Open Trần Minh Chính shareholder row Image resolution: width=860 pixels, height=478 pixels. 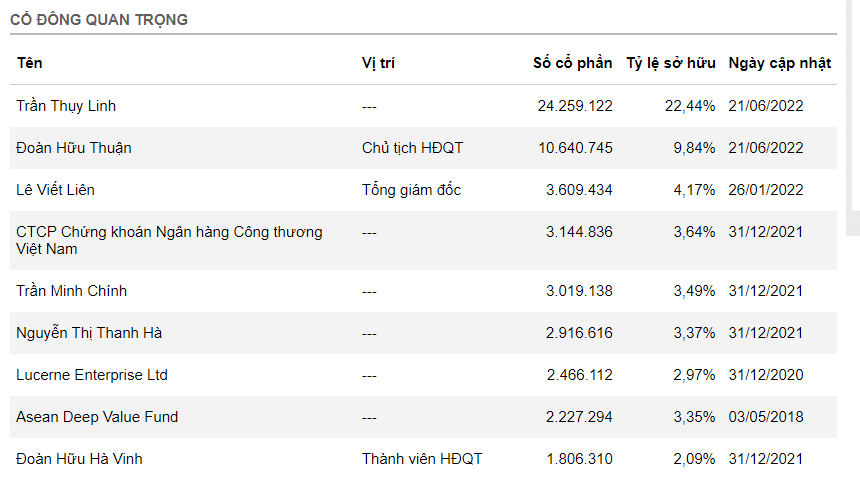coord(72,291)
